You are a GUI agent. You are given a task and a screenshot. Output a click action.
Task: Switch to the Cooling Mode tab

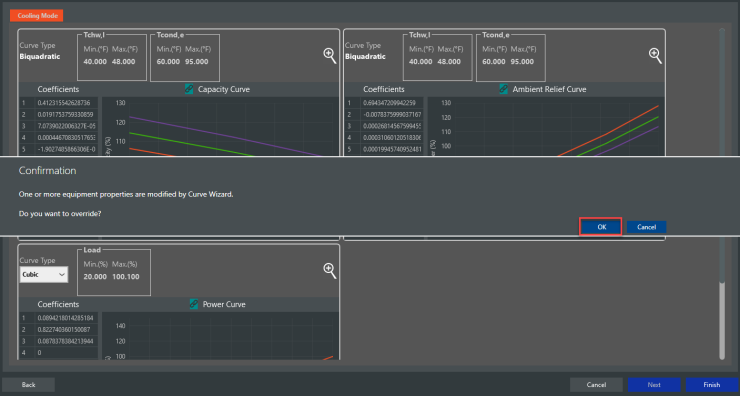[x=37, y=16]
